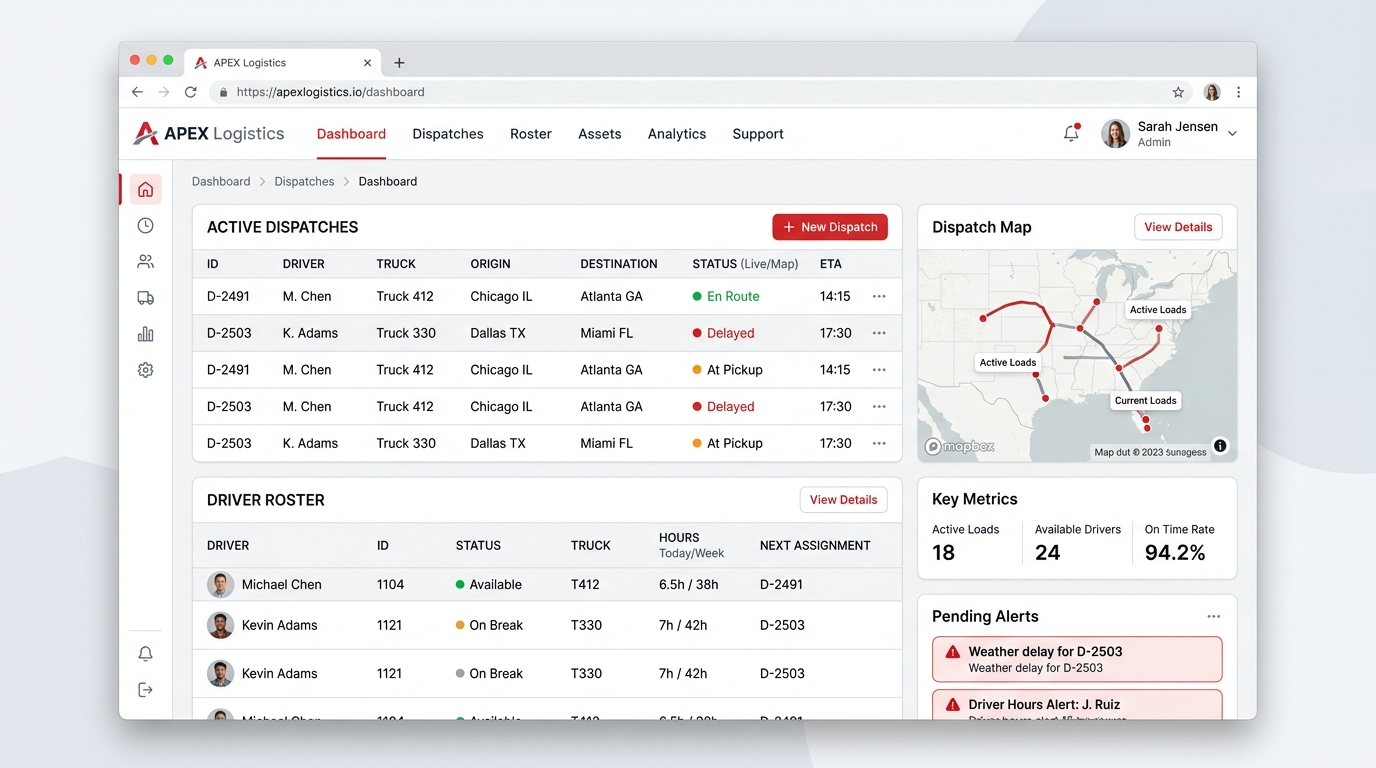Open the Assets nav tab

click(x=600, y=134)
